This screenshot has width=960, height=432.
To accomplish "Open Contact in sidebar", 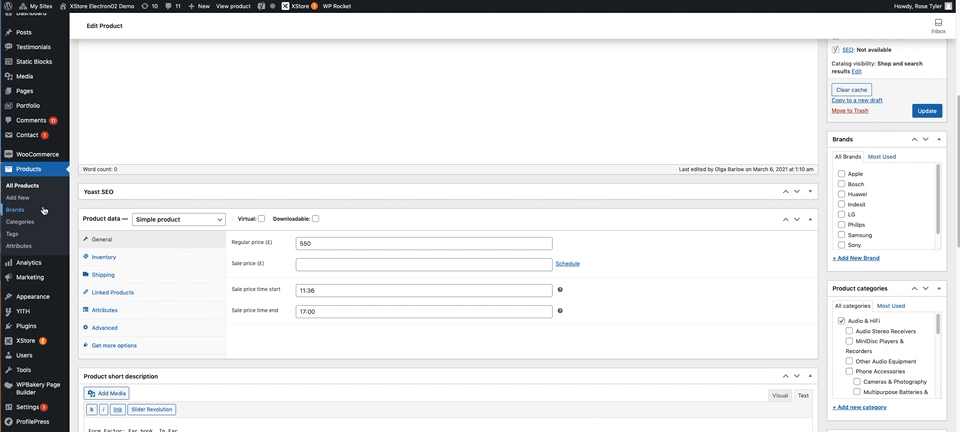I will [x=27, y=135].
